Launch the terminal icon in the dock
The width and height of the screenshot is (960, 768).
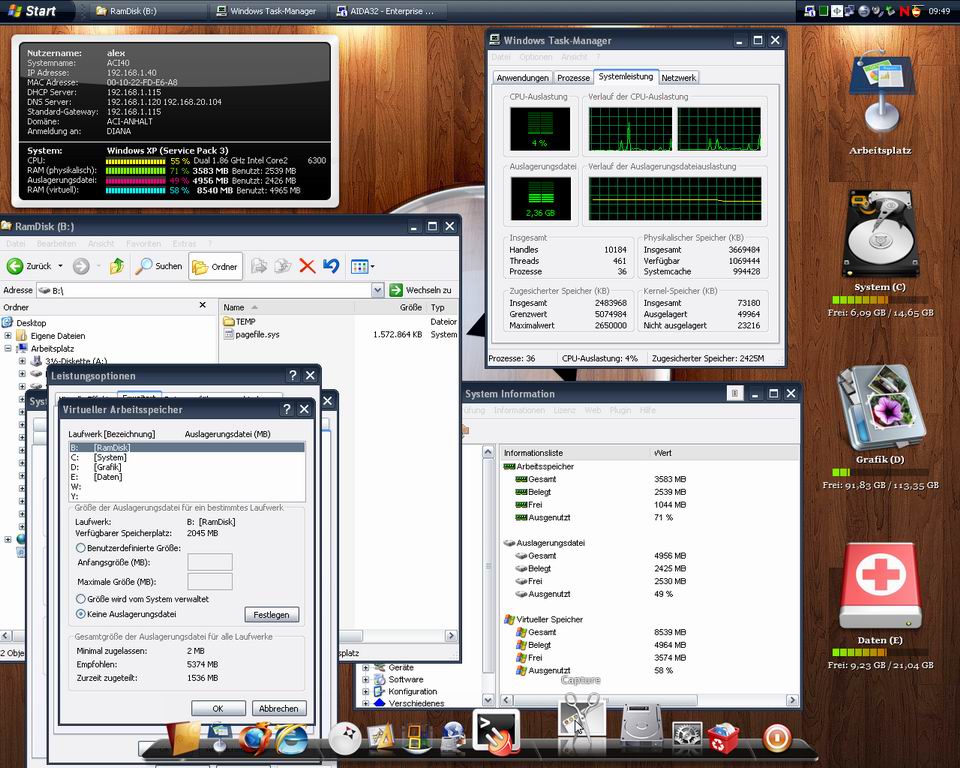pyautogui.click(x=496, y=732)
